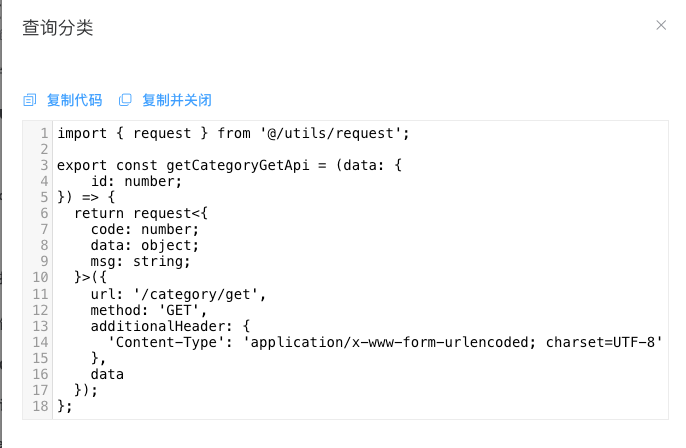Click the import request code line

(233, 133)
